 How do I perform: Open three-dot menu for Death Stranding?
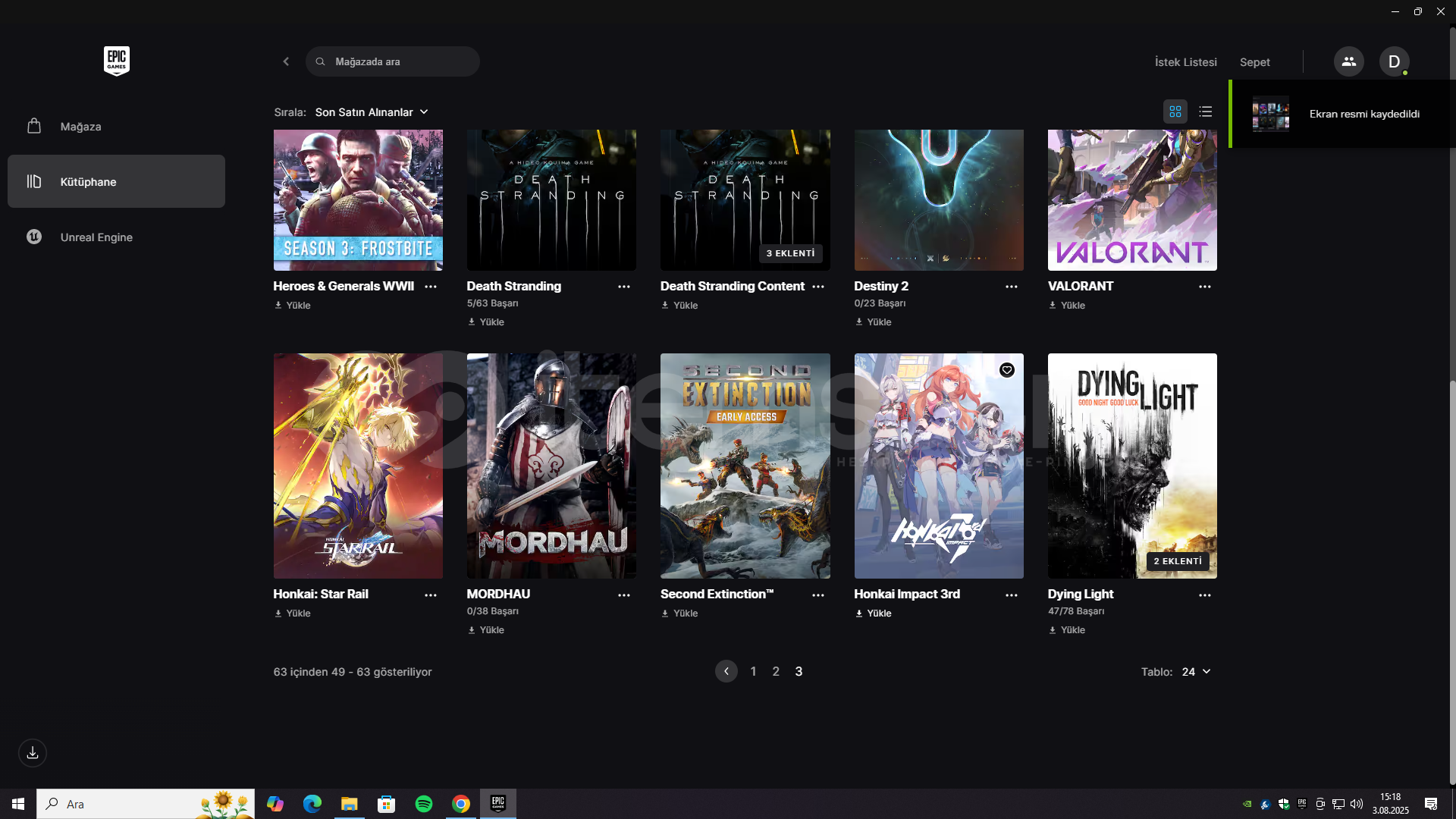pos(624,287)
